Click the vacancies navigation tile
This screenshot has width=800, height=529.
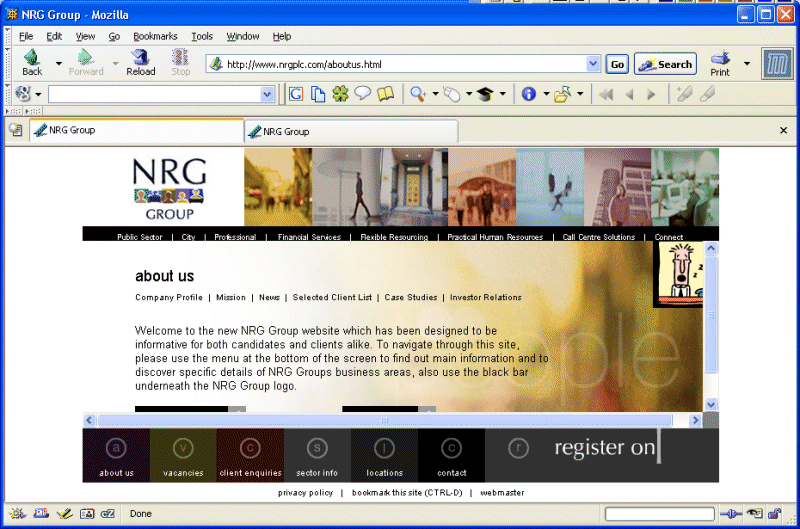coord(183,455)
